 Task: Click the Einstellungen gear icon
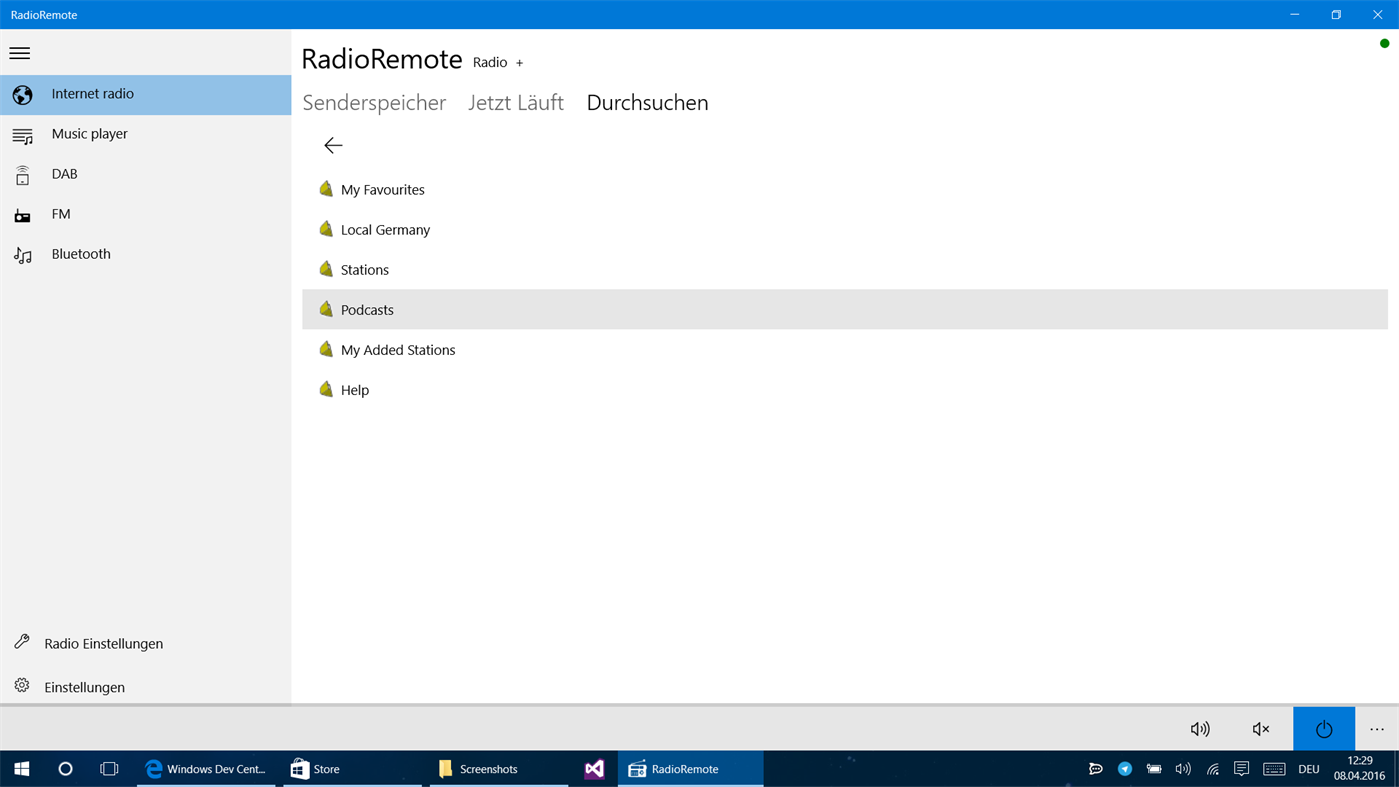[x=21, y=686]
